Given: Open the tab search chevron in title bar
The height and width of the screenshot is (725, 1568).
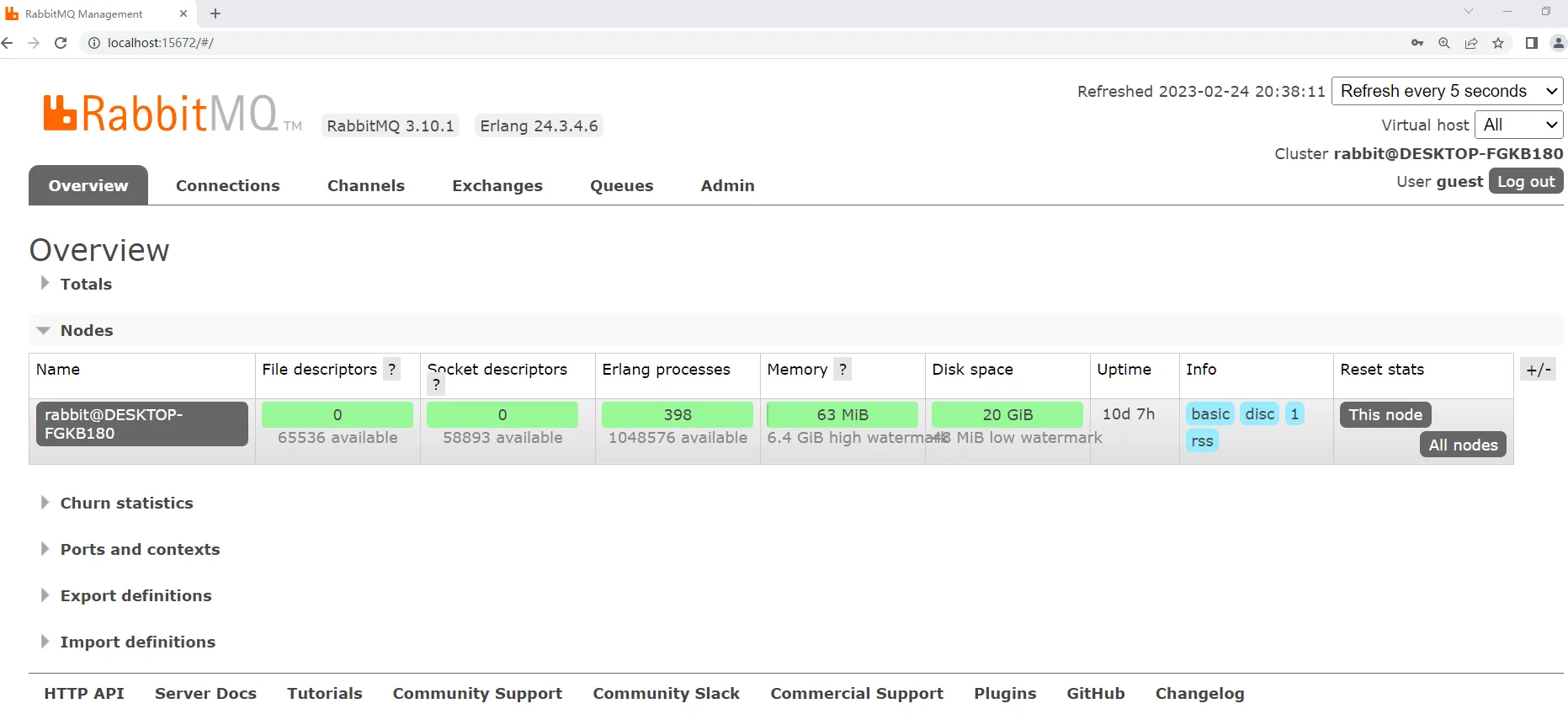Looking at the screenshot, I should click(x=1469, y=12).
